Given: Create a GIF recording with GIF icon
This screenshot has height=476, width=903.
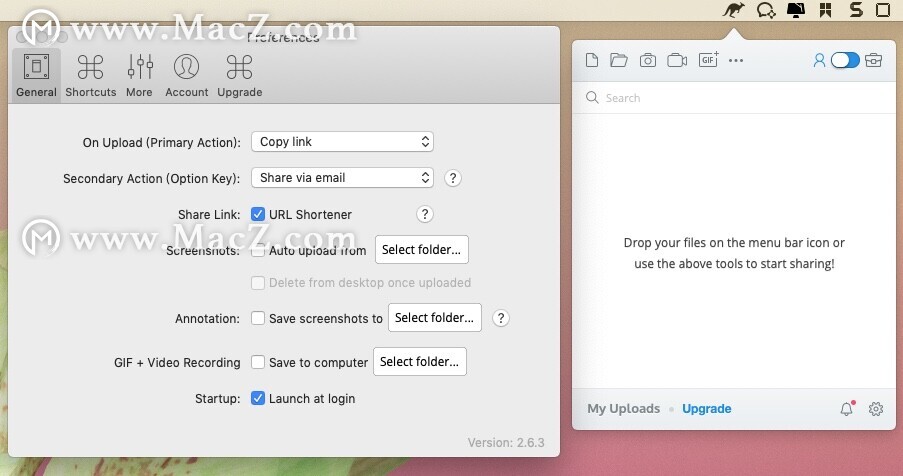Looking at the screenshot, I should tap(708, 59).
